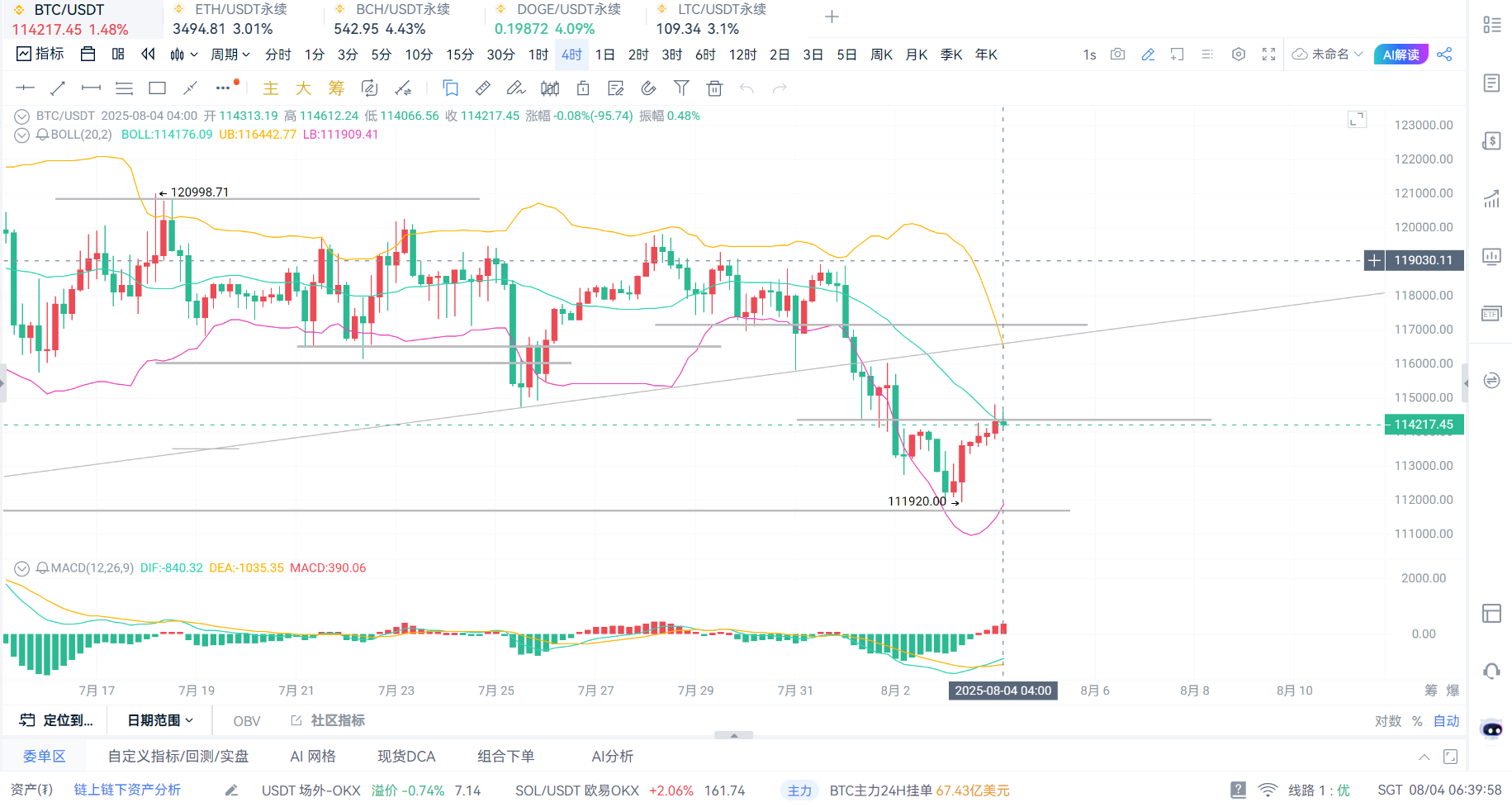The height and width of the screenshot is (807, 1512).
Task: Toggle the 大 large-order indicator
Action: click(x=303, y=88)
